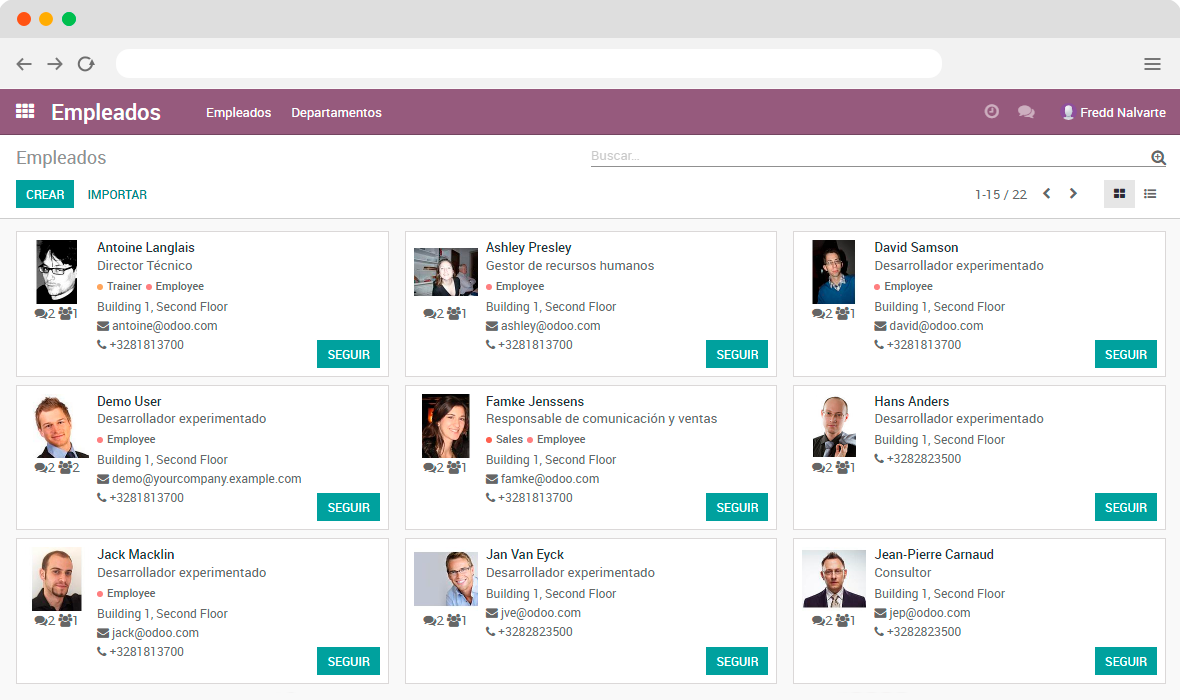1180x700 pixels.
Task: Click the activities clock icon
Action: [991, 112]
